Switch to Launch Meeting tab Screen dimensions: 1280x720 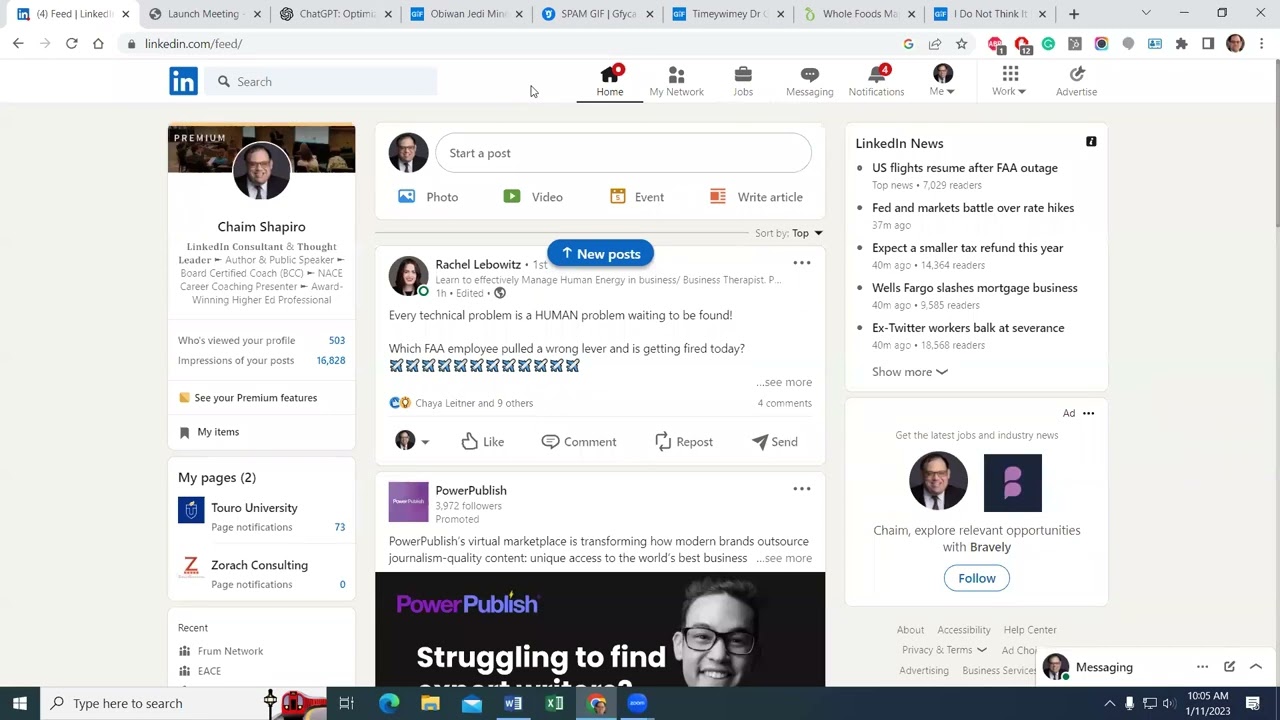[205, 14]
